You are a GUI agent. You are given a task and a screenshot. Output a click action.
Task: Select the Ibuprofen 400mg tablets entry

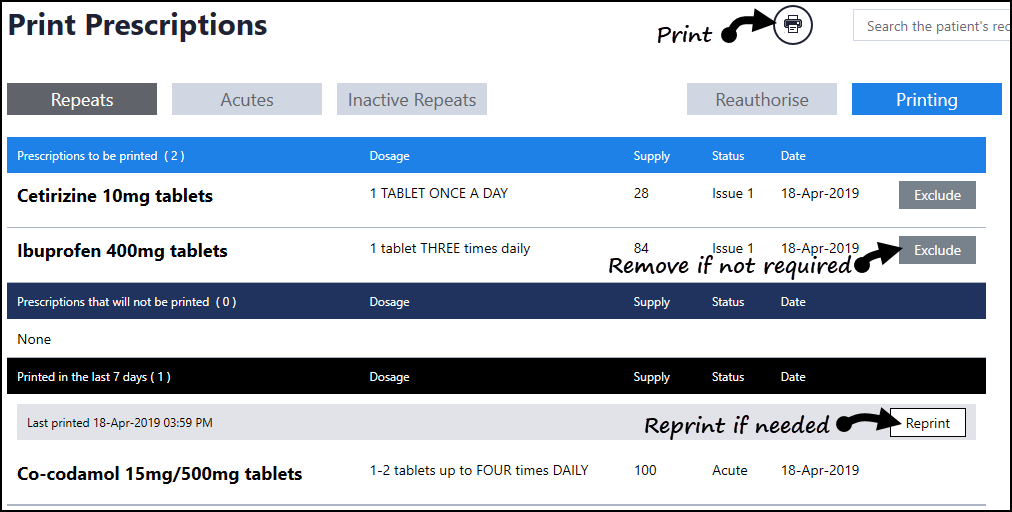pos(122,251)
